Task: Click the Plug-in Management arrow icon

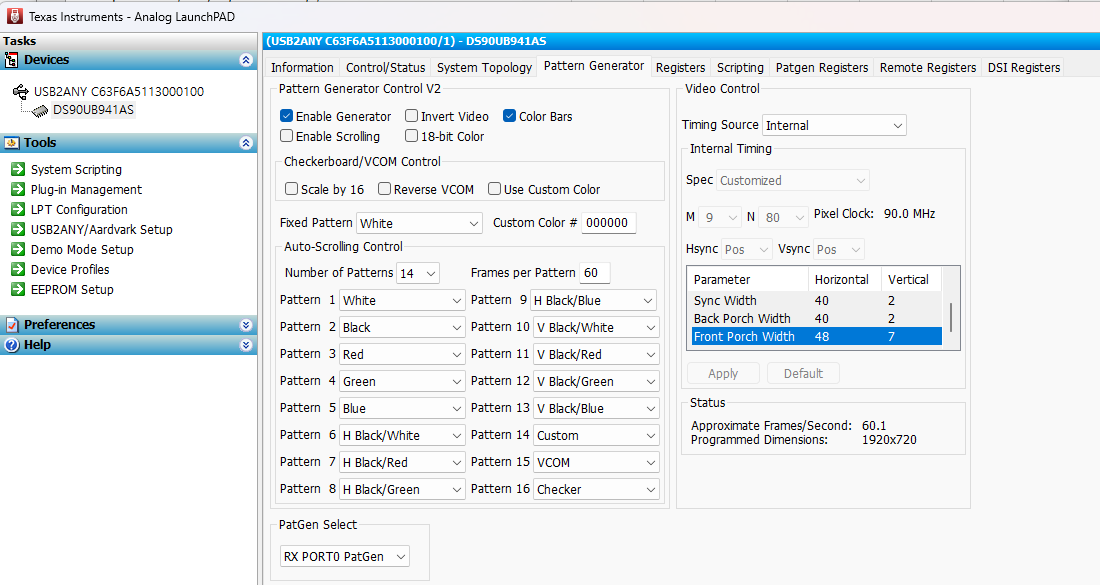Action: pyautogui.click(x=18, y=189)
